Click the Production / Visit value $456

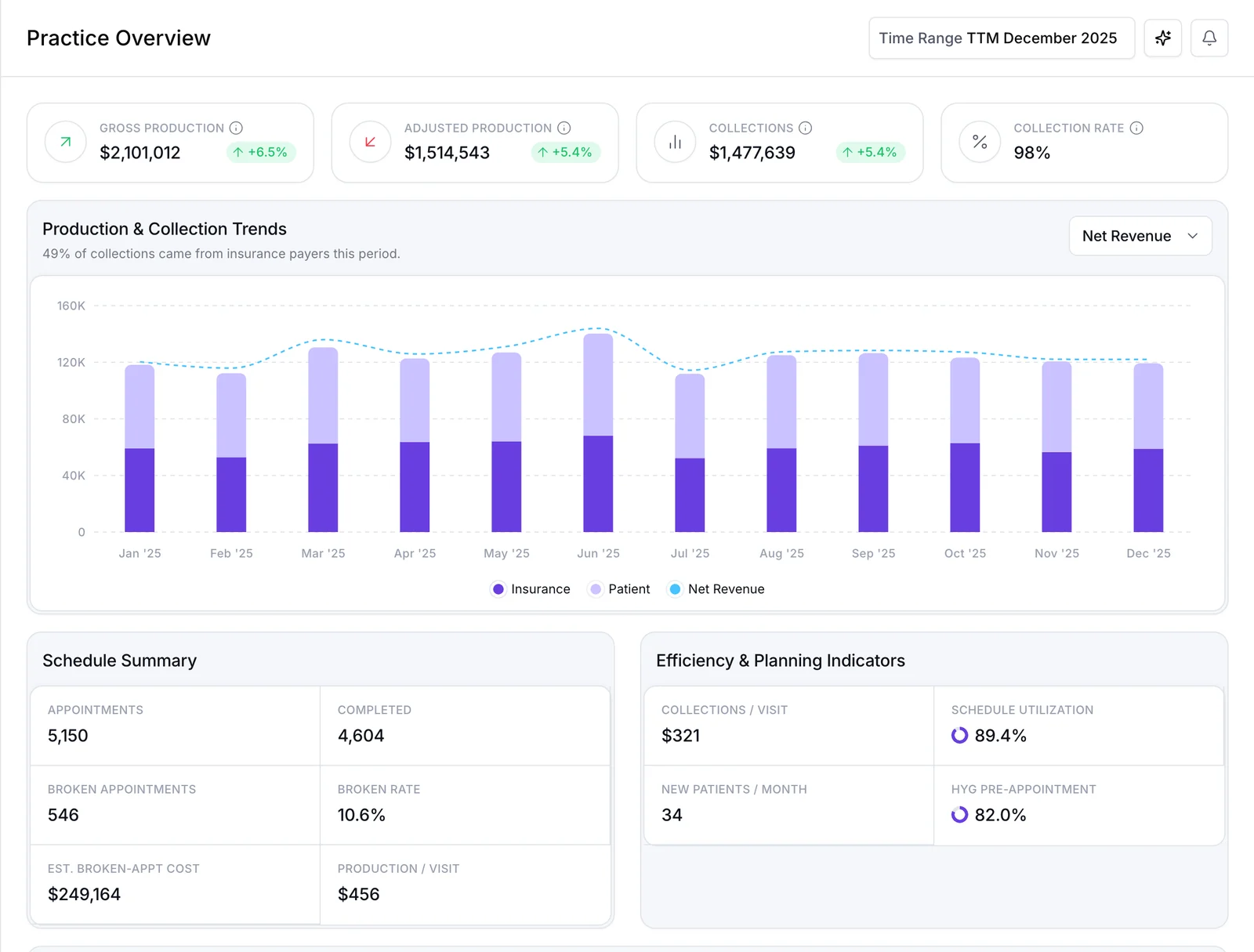[359, 895]
